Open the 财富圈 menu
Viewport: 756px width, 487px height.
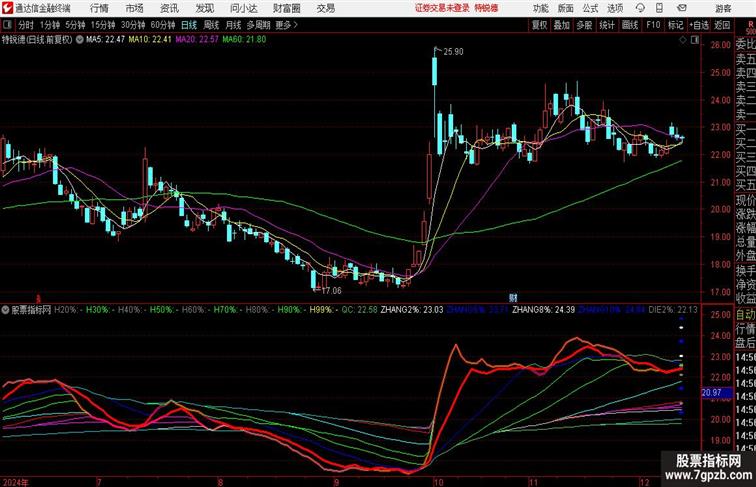(286, 8)
